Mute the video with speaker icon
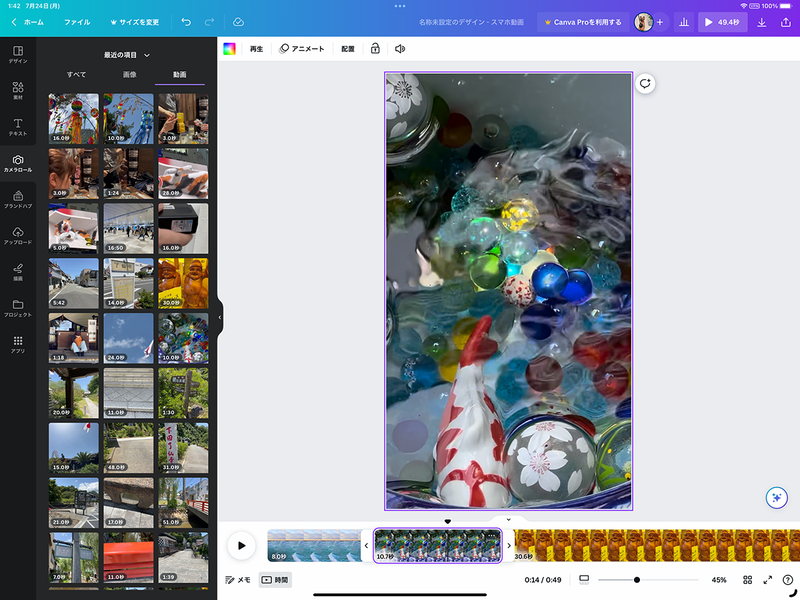The height and width of the screenshot is (600, 800). 400,48
